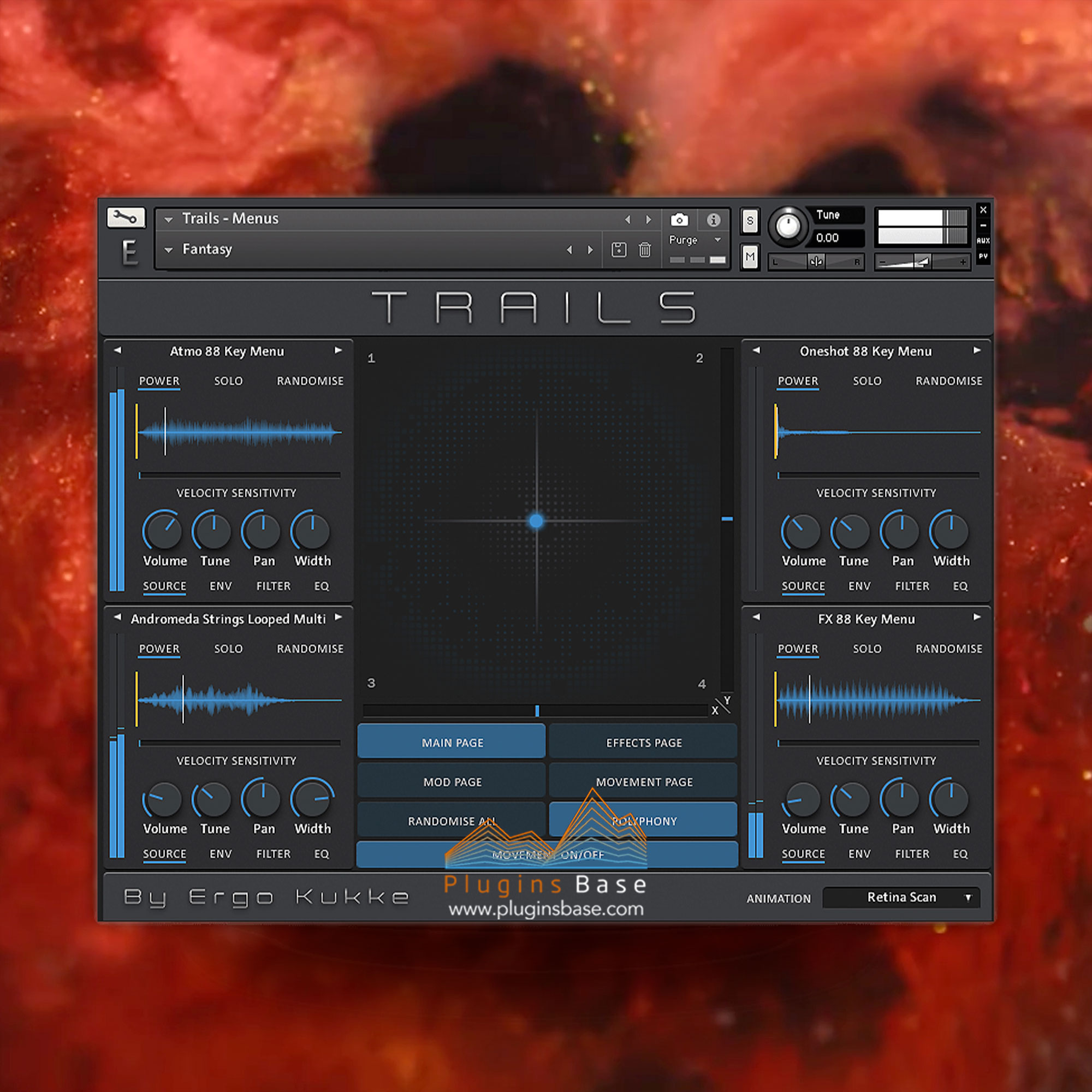This screenshot has height=1092, width=1092.
Task: Previous sound arrow for Oneshot 88 Key Menu
Action: pyautogui.click(x=756, y=351)
